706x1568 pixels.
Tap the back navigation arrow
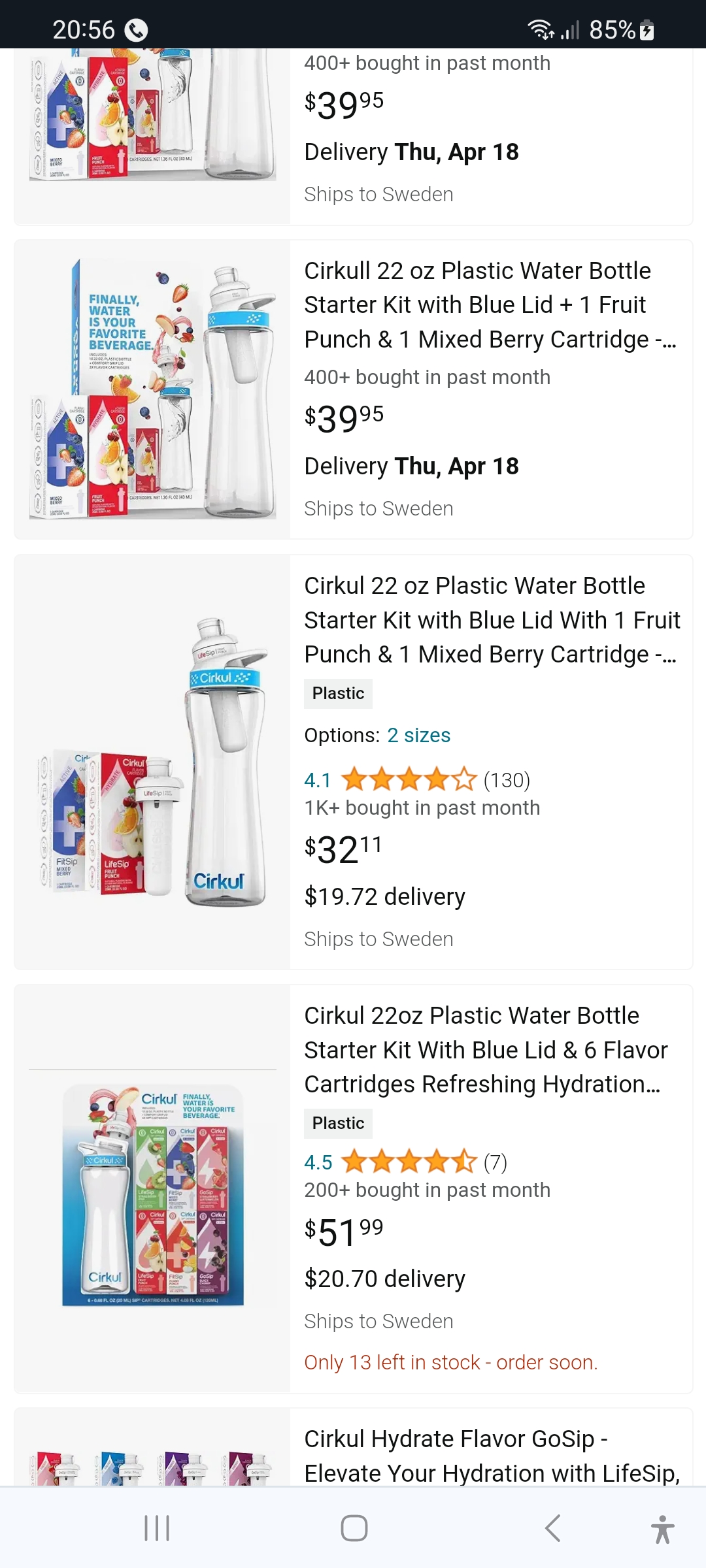552,1528
